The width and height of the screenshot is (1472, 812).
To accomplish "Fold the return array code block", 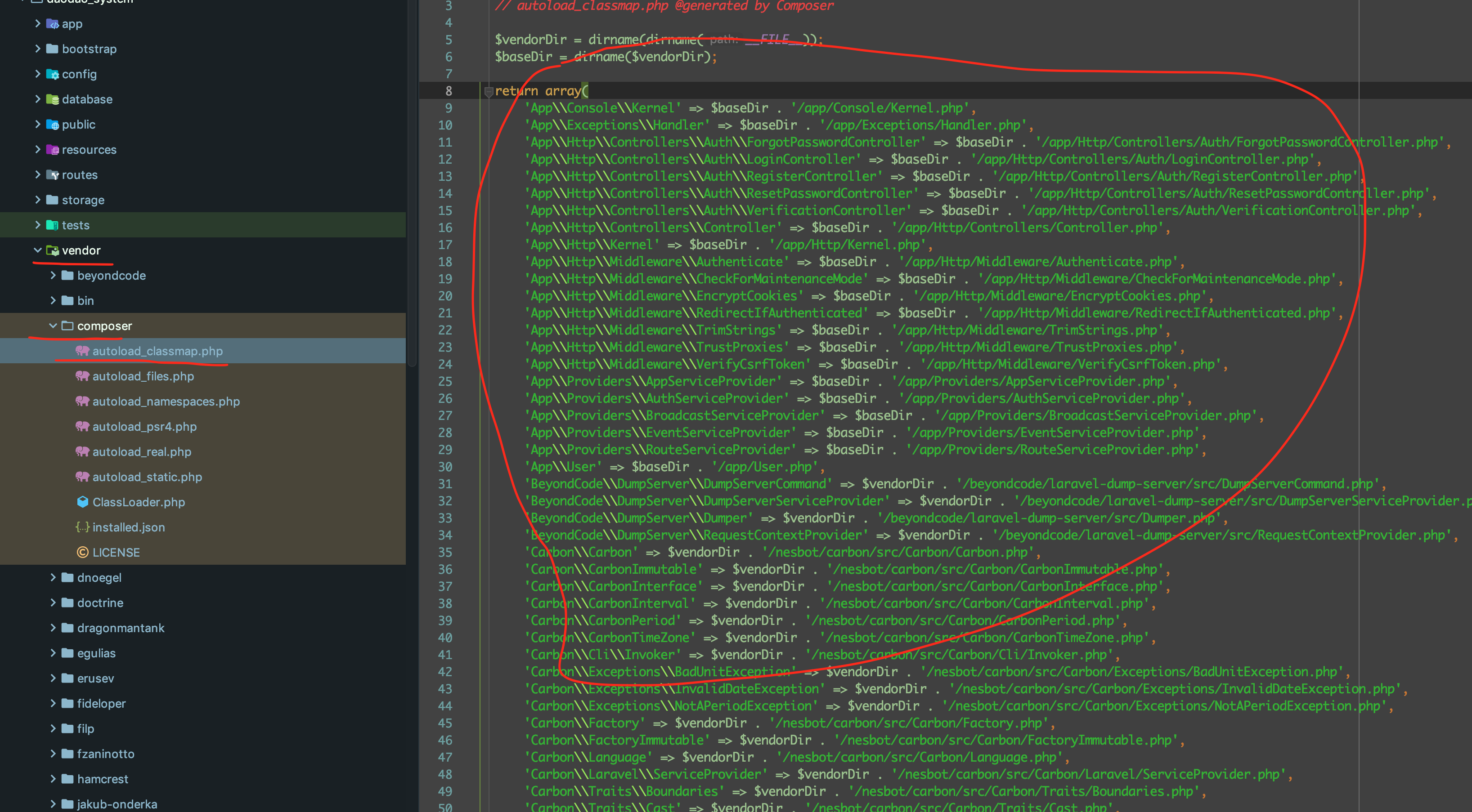I will click(x=489, y=91).
